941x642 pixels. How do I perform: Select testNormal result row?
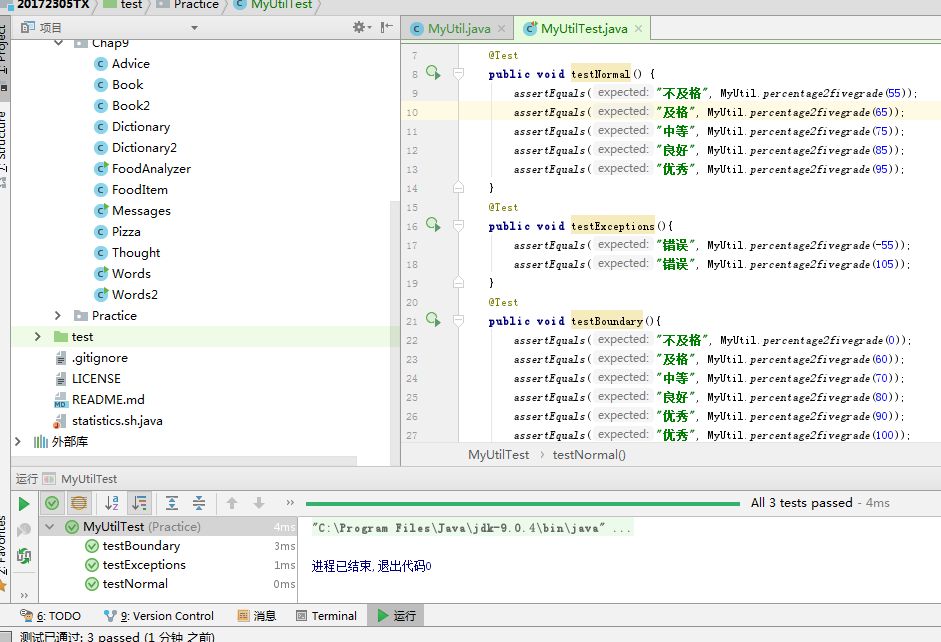click(168, 584)
